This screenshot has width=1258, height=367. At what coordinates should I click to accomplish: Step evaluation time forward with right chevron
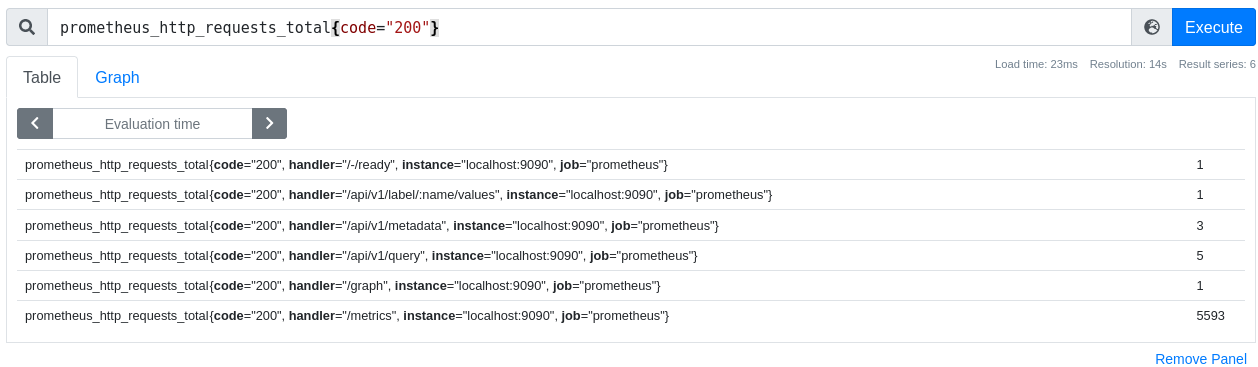pyautogui.click(x=269, y=124)
